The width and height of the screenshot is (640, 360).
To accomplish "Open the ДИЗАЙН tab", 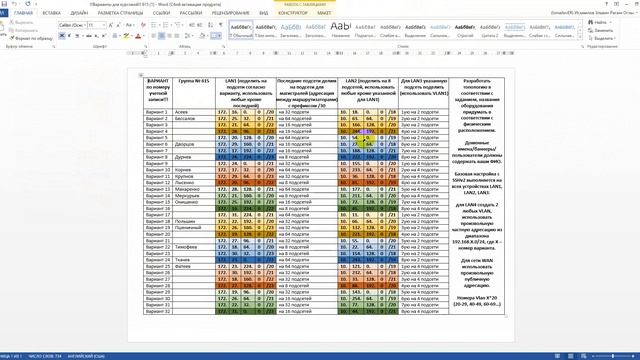I will click(x=79, y=13).
